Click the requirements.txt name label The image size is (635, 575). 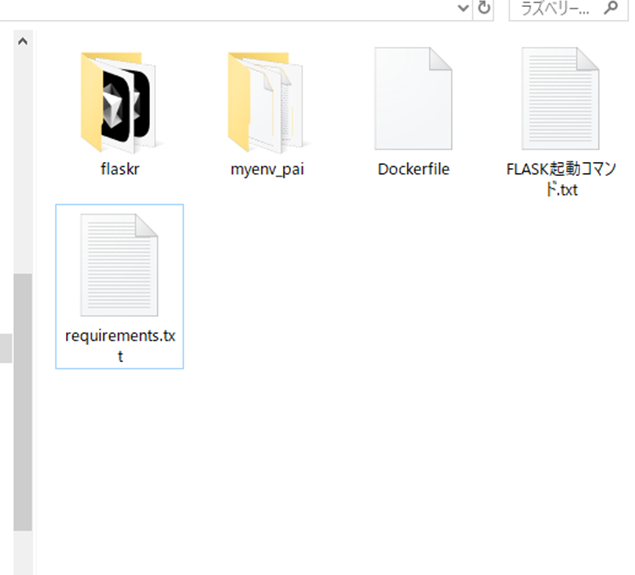120,346
